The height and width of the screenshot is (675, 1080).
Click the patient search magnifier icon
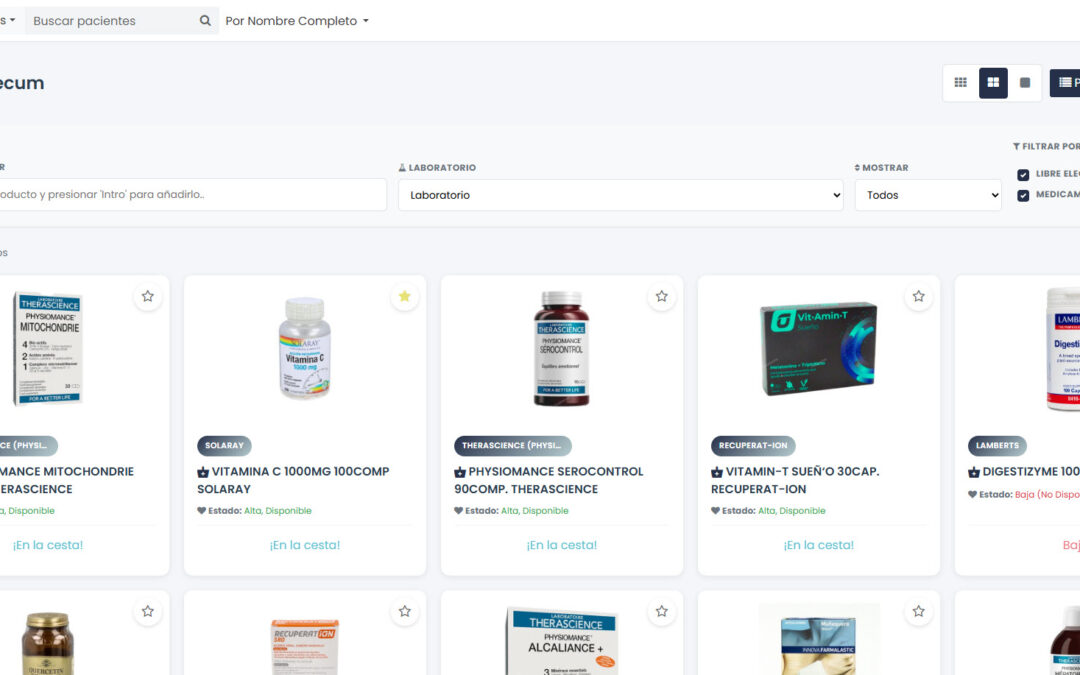pyautogui.click(x=205, y=21)
